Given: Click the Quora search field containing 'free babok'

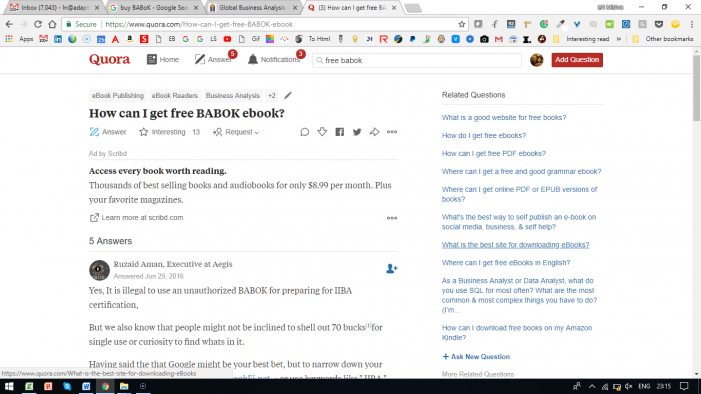Looking at the screenshot, I should tap(417, 60).
